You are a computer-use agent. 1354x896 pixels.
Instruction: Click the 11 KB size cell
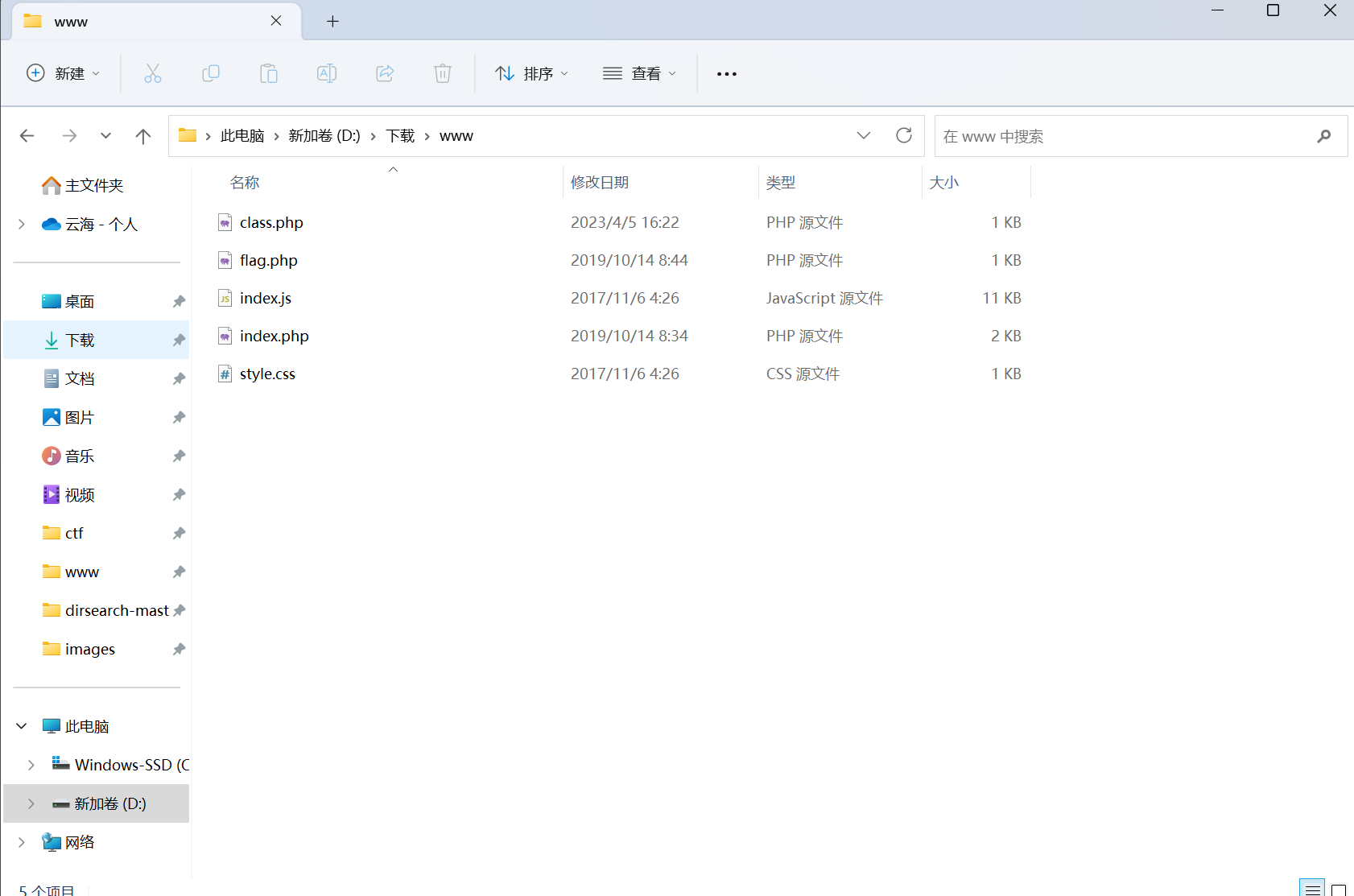[x=1001, y=298]
